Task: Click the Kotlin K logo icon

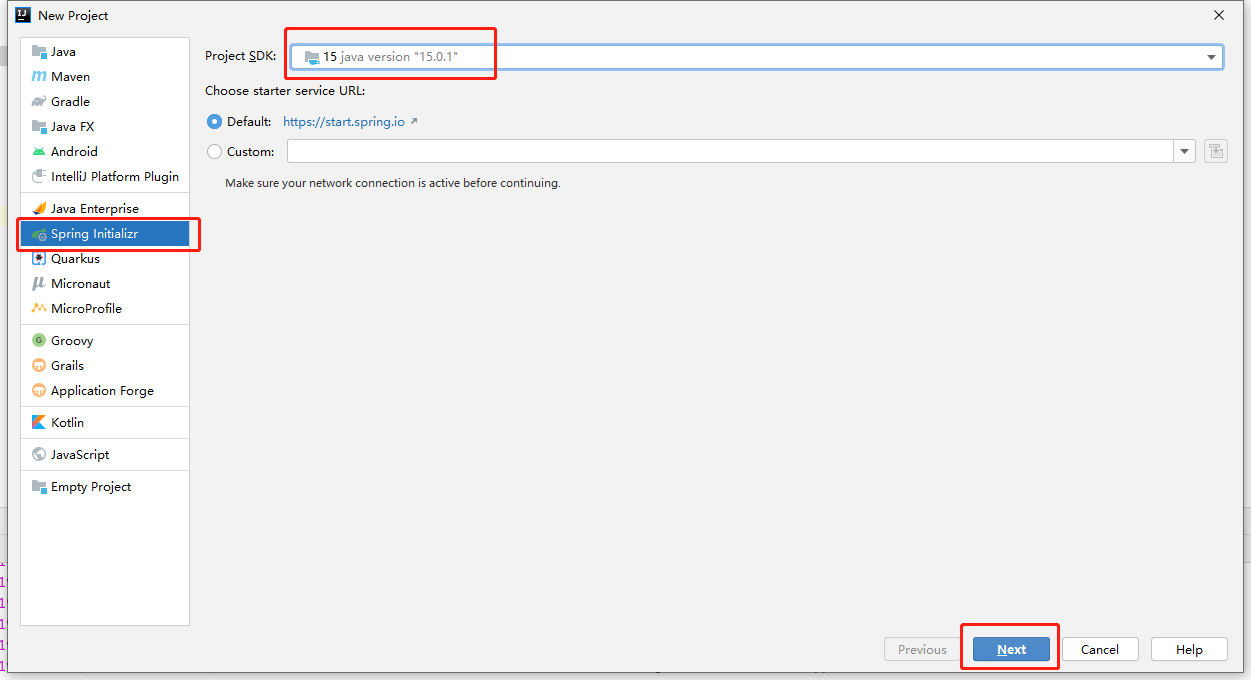Action: click(x=39, y=423)
